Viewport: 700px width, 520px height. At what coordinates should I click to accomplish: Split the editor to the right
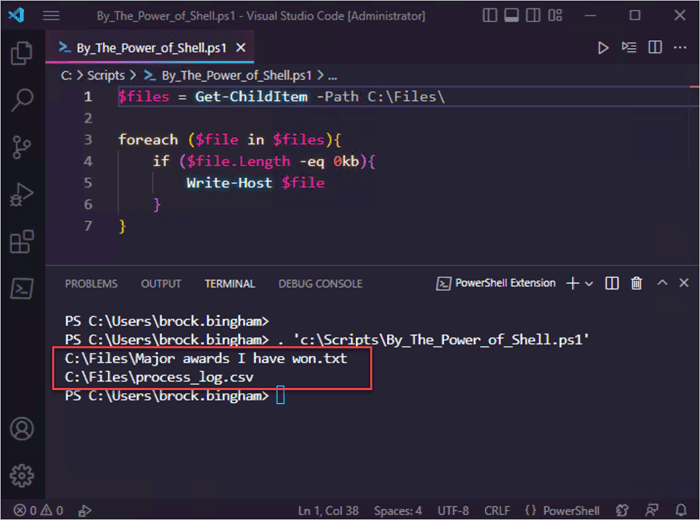pyautogui.click(x=655, y=47)
